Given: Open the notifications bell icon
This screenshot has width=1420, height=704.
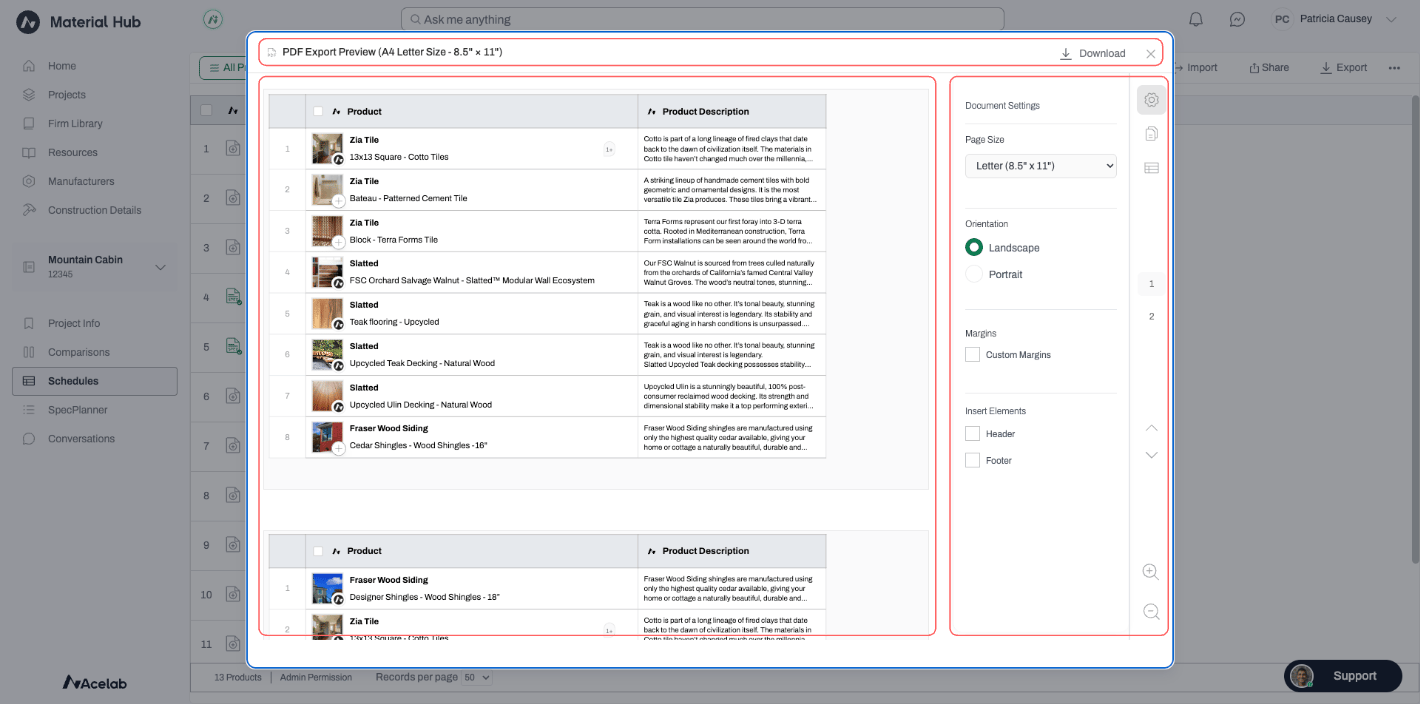Looking at the screenshot, I should [1196, 19].
